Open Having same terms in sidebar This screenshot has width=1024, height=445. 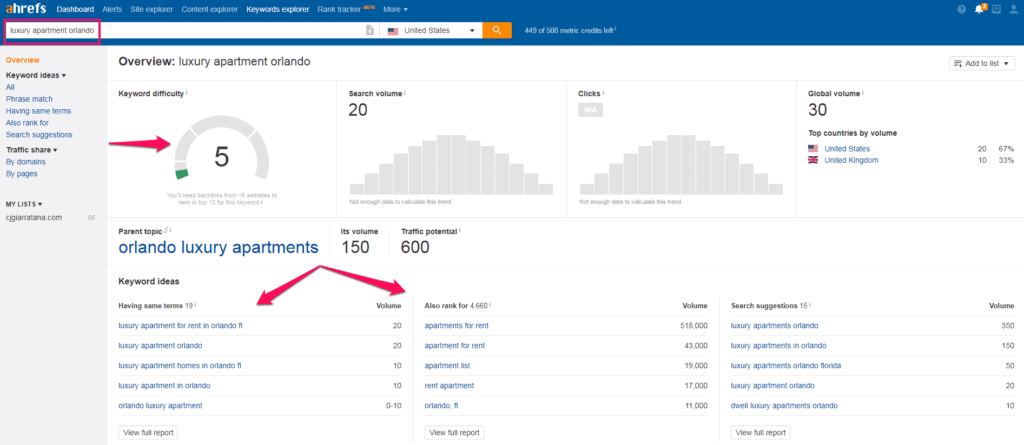coord(39,111)
